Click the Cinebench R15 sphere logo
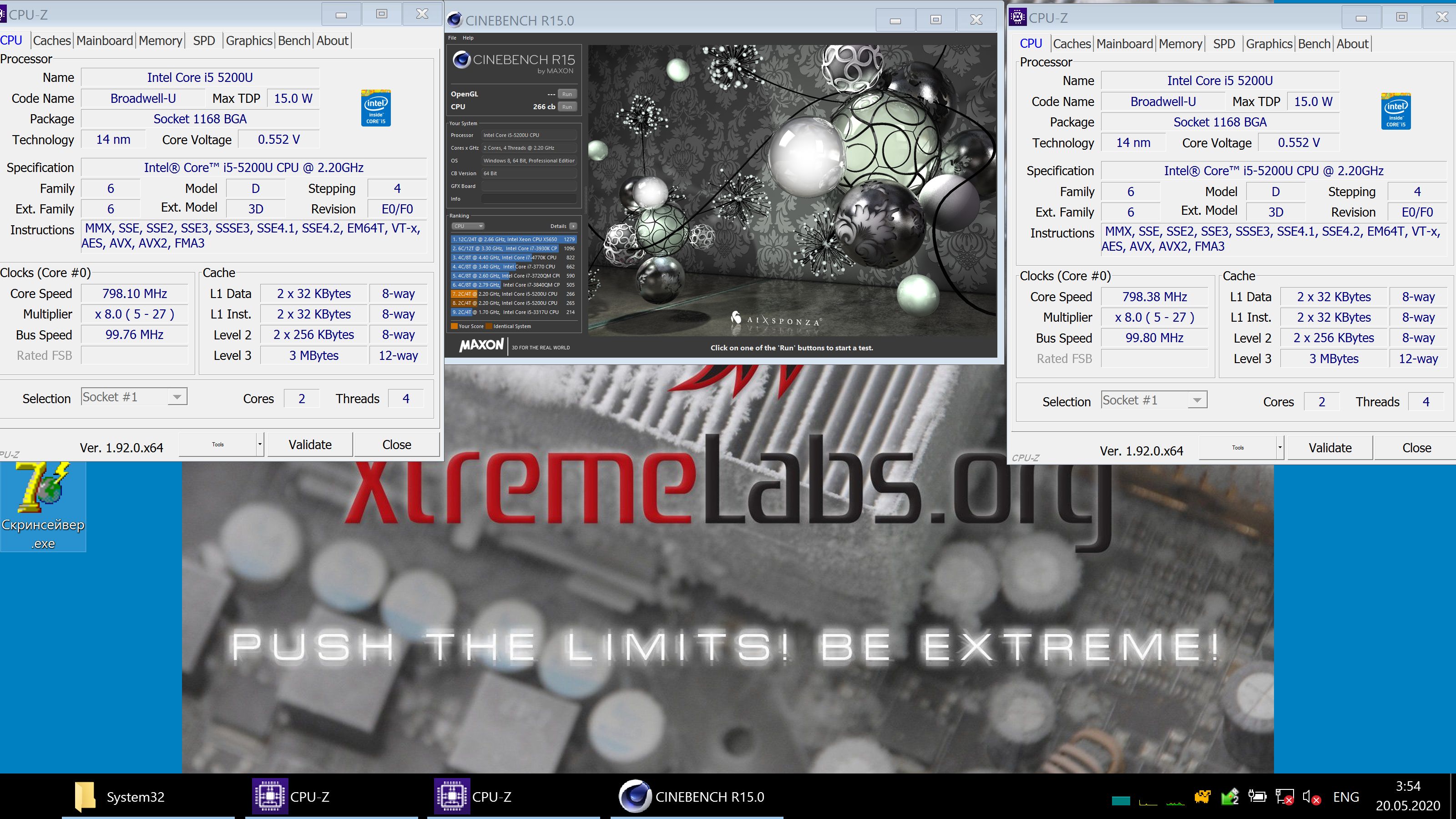Screen dimensions: 1456x819 click(x=461, y=60)
